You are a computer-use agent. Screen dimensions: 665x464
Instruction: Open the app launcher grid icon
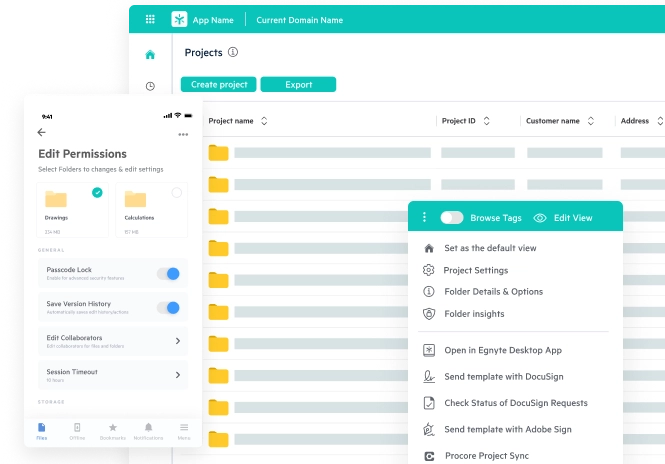point(150,19)
